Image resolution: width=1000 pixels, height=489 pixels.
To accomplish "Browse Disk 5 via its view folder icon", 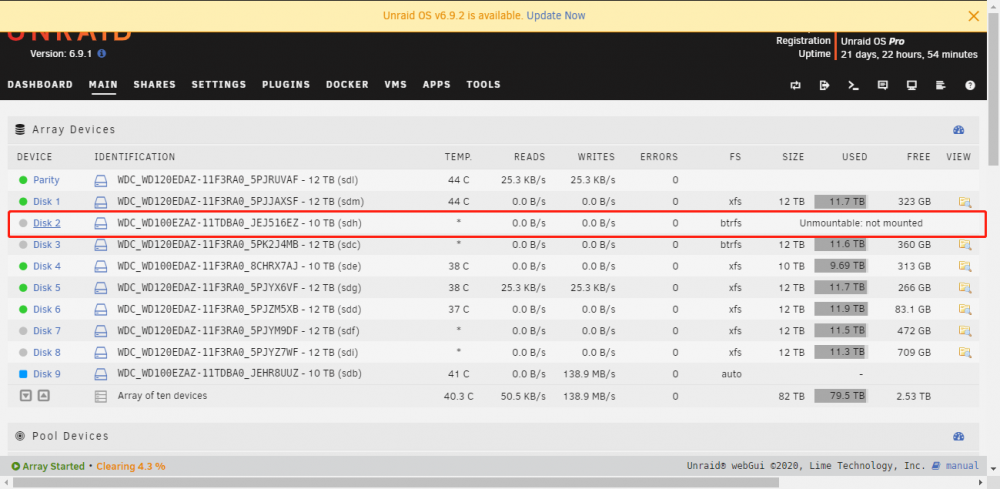I will pyautogui.click(x=965, y=288).
